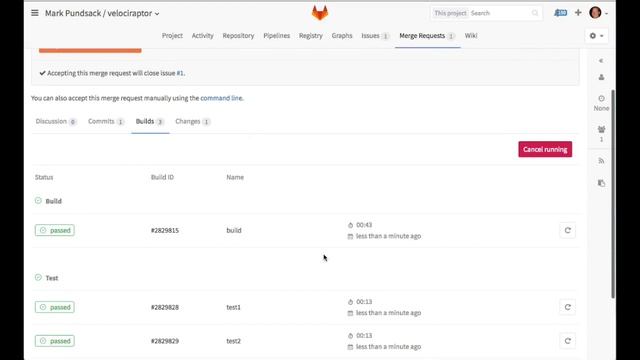Open the todos notification badge
640x360 pixels.
click(560, 13)
